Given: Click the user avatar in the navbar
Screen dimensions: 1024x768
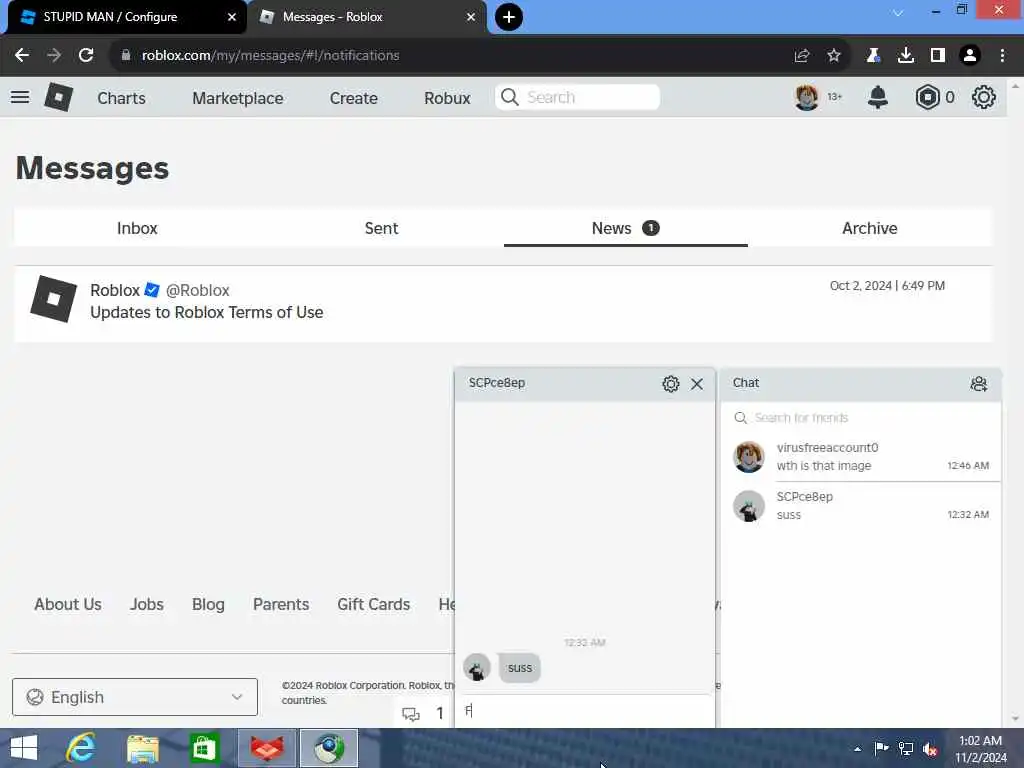Looking at the screenshot, I should [807, 97].
